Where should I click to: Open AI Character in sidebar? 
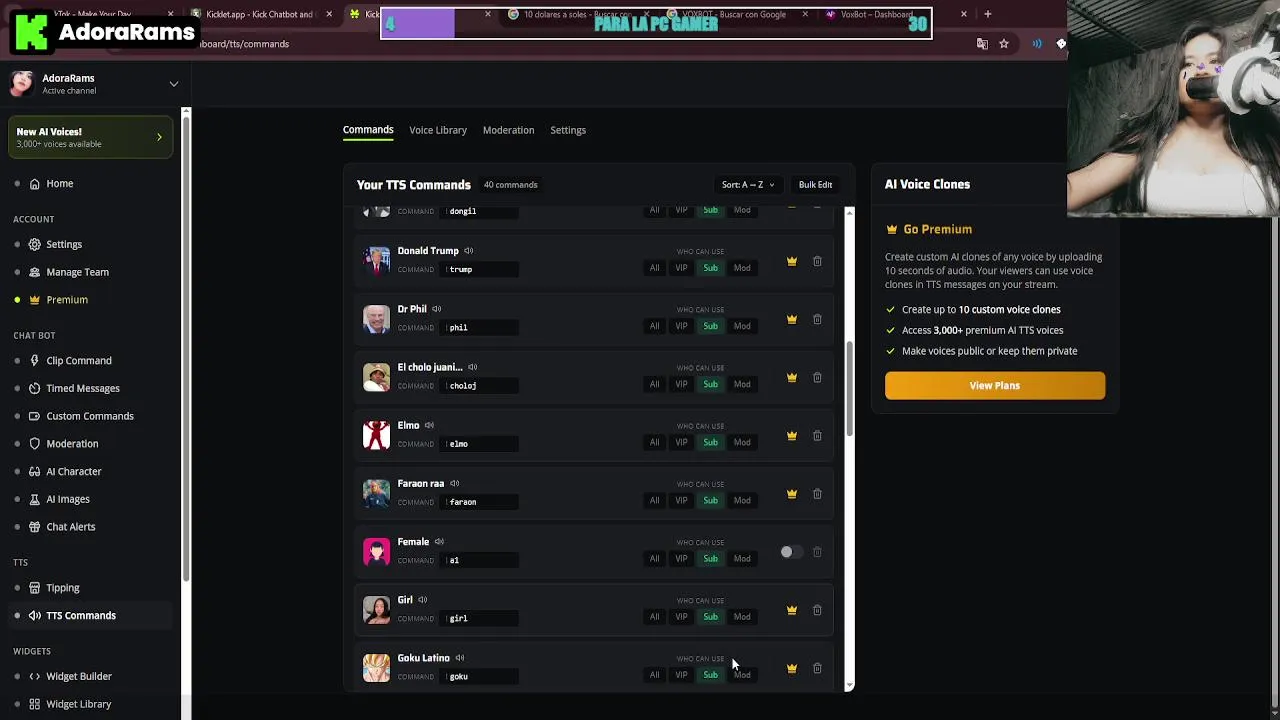pos(74,472)
